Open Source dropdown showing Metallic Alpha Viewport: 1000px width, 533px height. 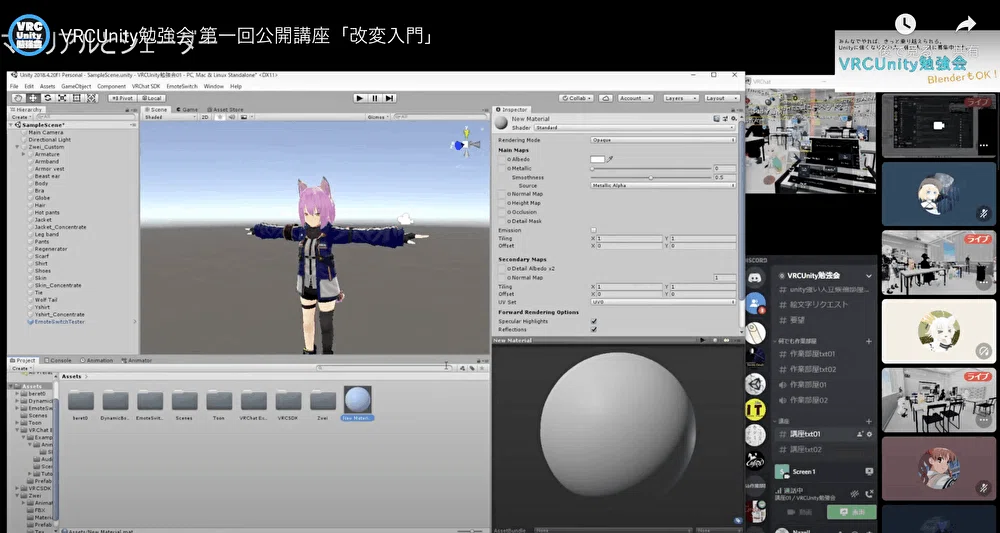coord(663,186)
